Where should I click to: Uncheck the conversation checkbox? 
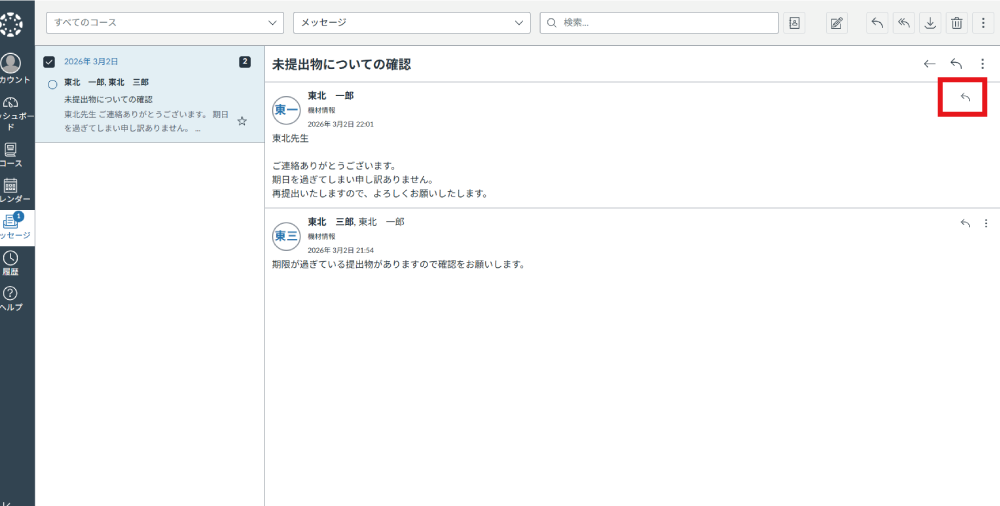pyautogui.click(x=49, y=62)
